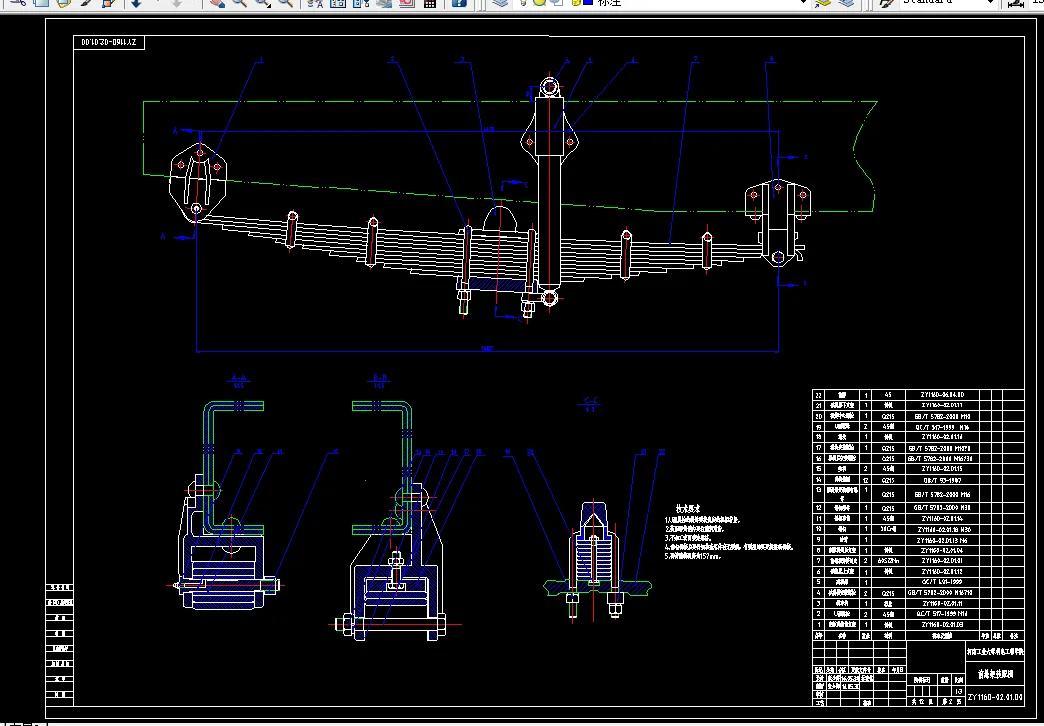Viewport: 1044px width, 726px height.
Task: Click the Help question mark icon
Action: pos(460,3)
